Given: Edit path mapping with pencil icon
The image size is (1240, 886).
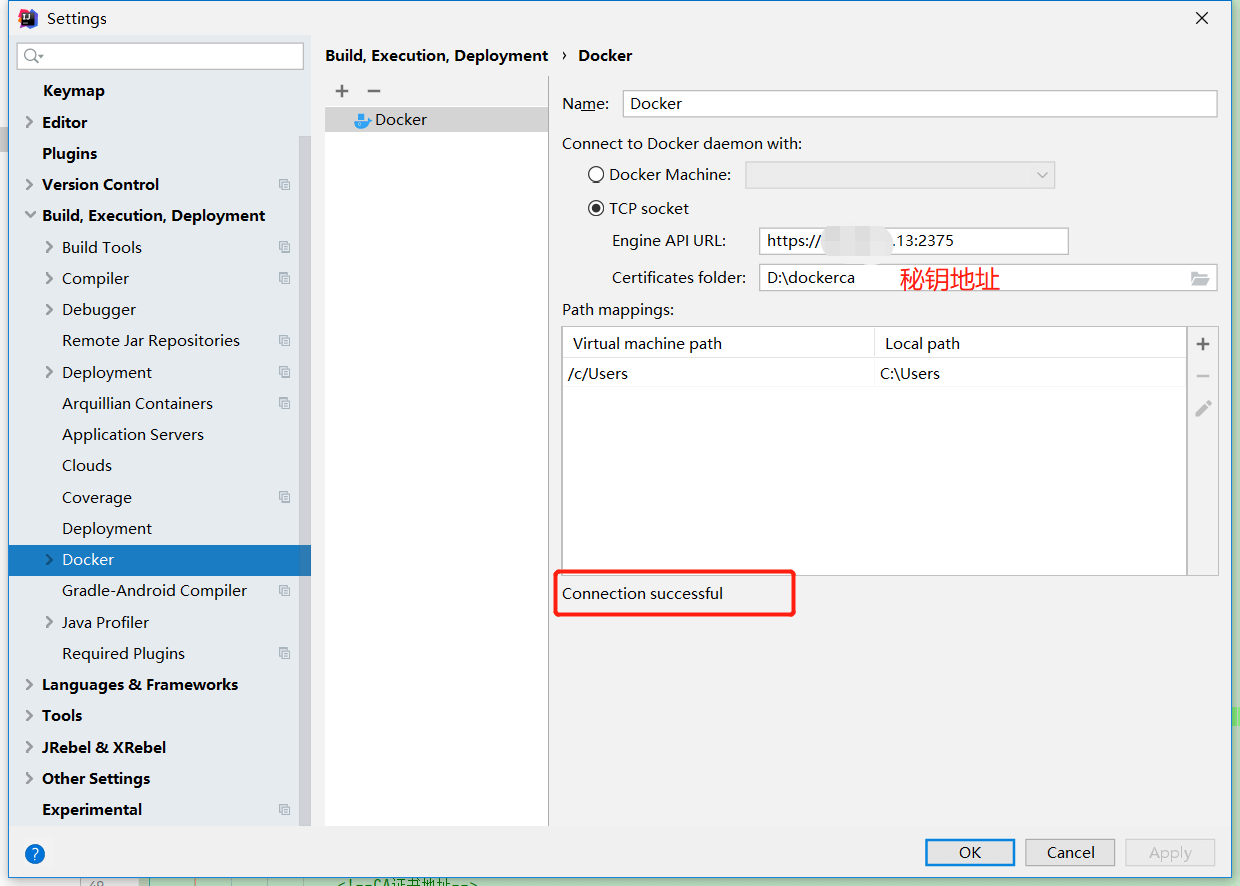Looking at the screenshot, I should (x=1203, y=408).
